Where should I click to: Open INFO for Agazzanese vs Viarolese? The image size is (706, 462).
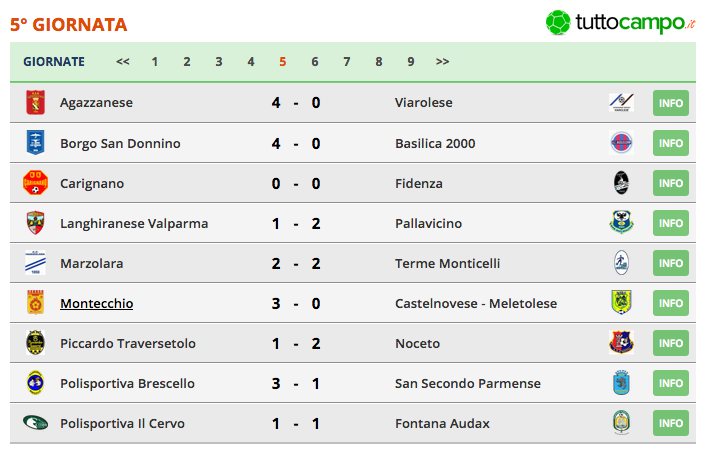671,103
